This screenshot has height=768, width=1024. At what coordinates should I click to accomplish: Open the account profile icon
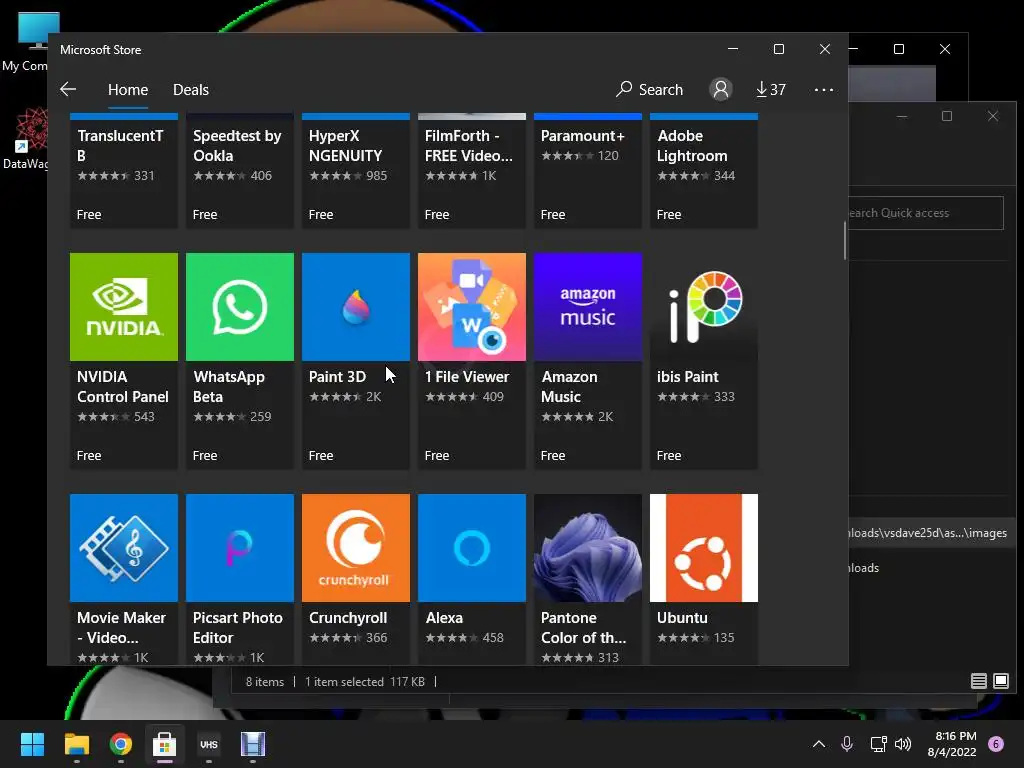[x=721, y=89]
